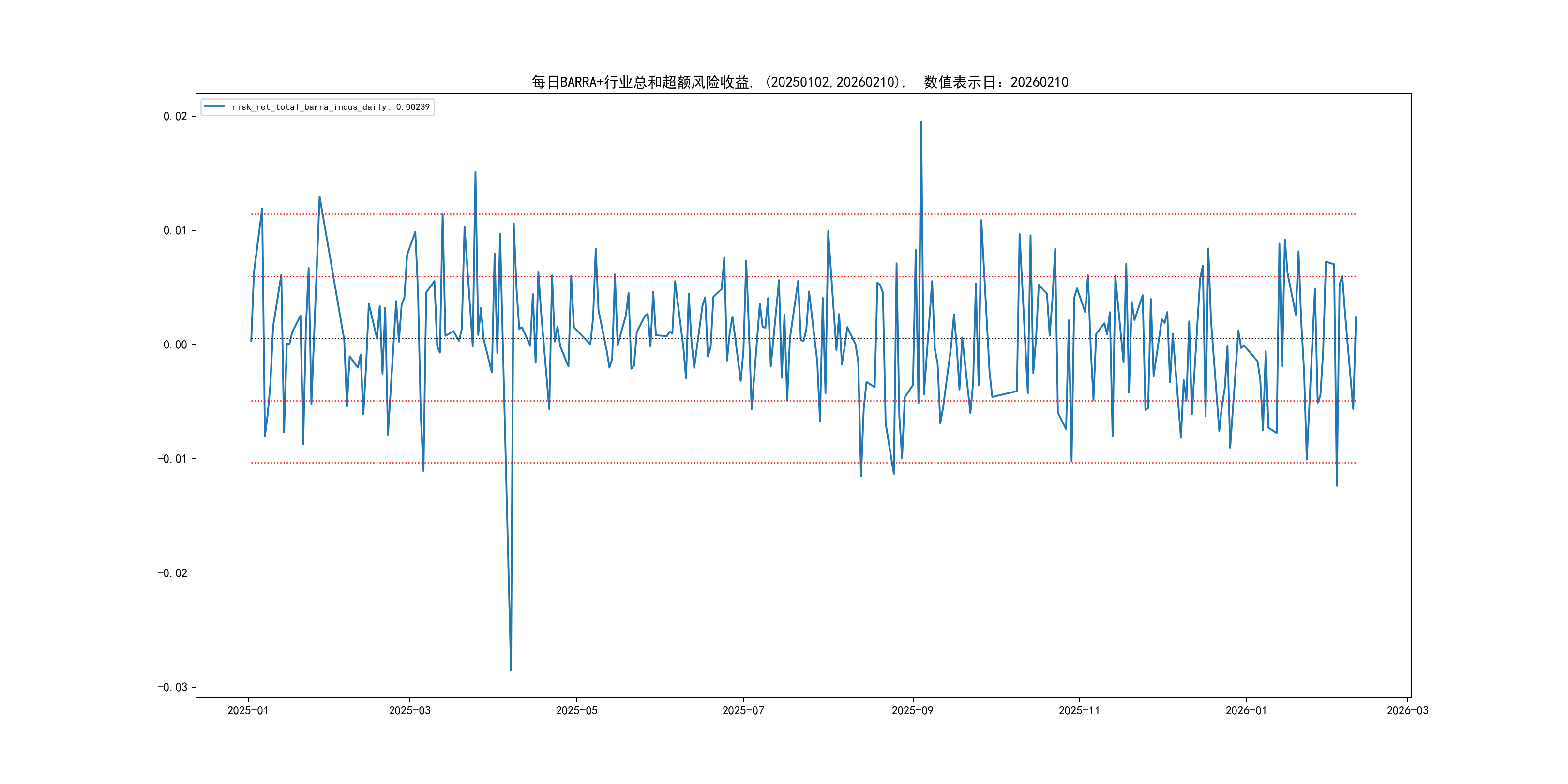This screenshot has height=784, width=1568.
Task: Click the legend's 0.00239 value text
Action: (413, 107)
